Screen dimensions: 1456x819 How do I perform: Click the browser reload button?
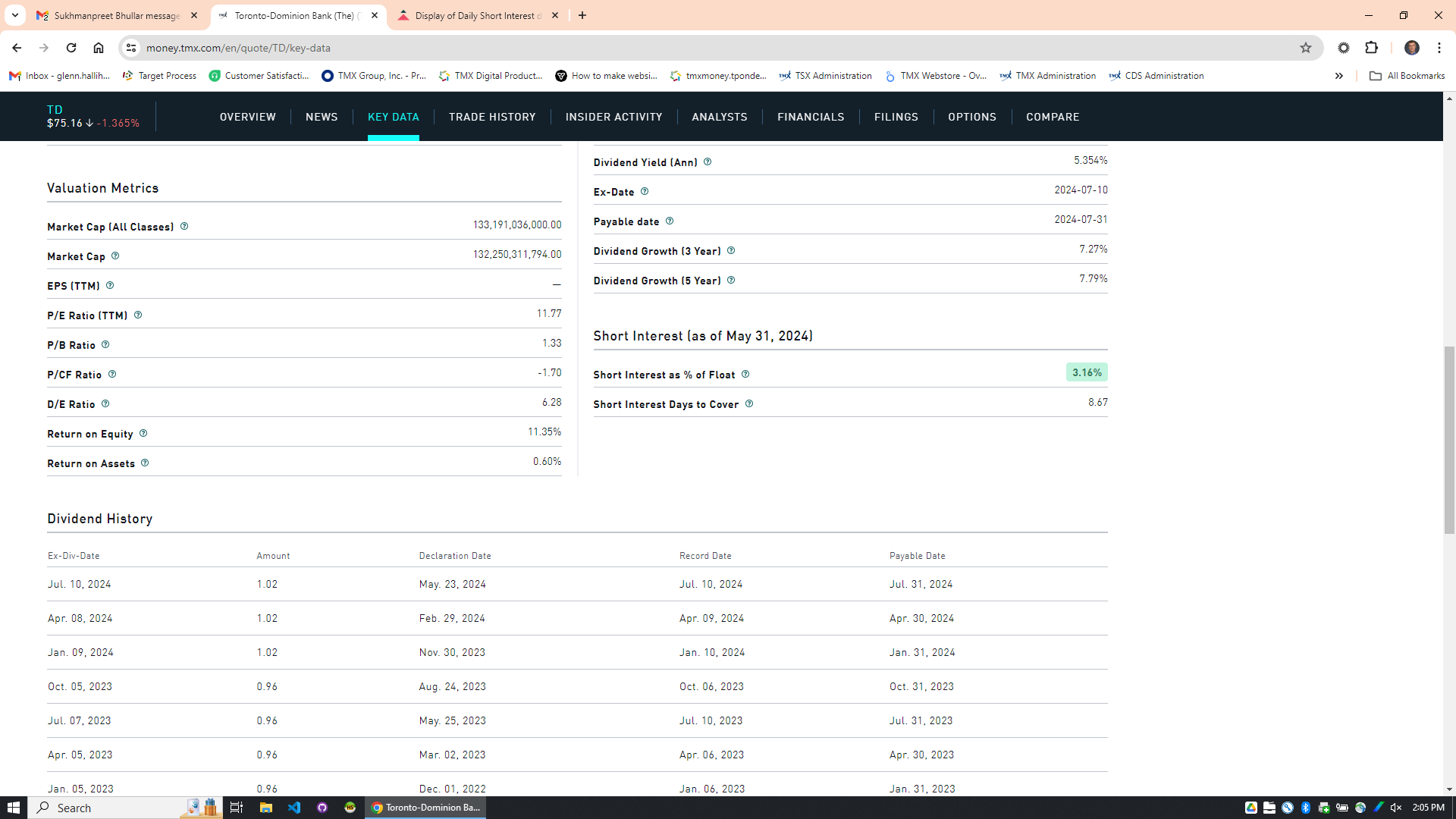pos(71,48)
